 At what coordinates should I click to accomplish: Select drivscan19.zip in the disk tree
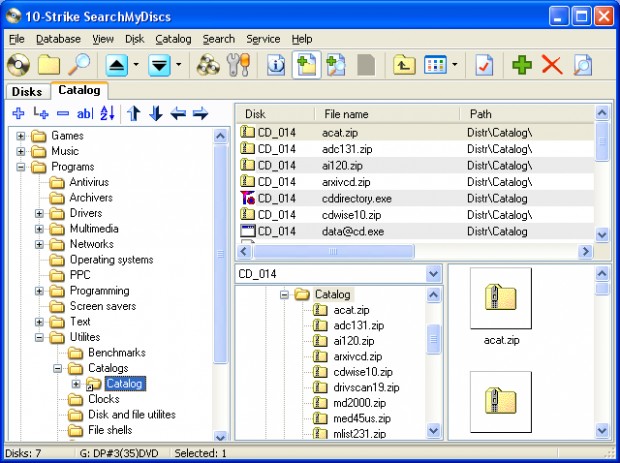(366, 387)
